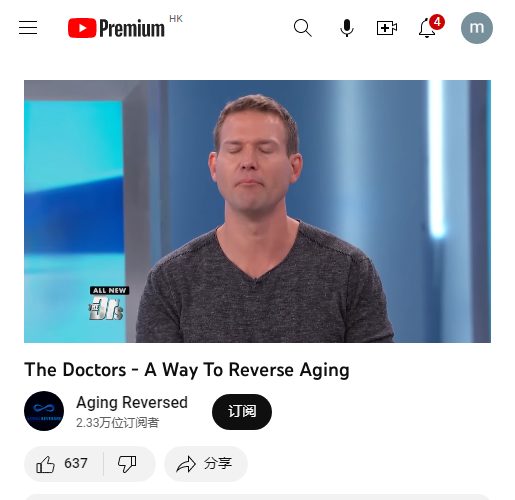Dislike the video with thumbs down
This screenshot has height=500, width=515.
pos(127,464)
